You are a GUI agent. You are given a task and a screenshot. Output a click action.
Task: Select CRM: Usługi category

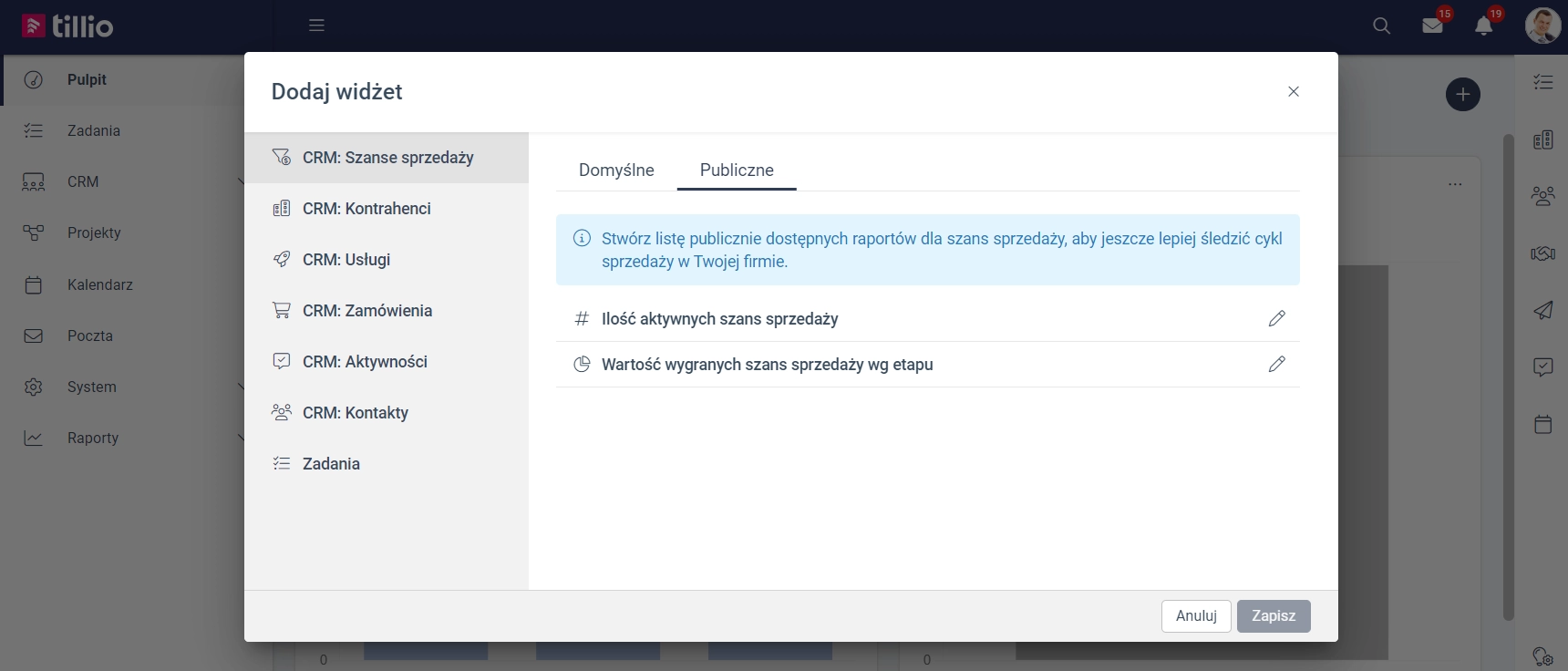click(387, 260)
